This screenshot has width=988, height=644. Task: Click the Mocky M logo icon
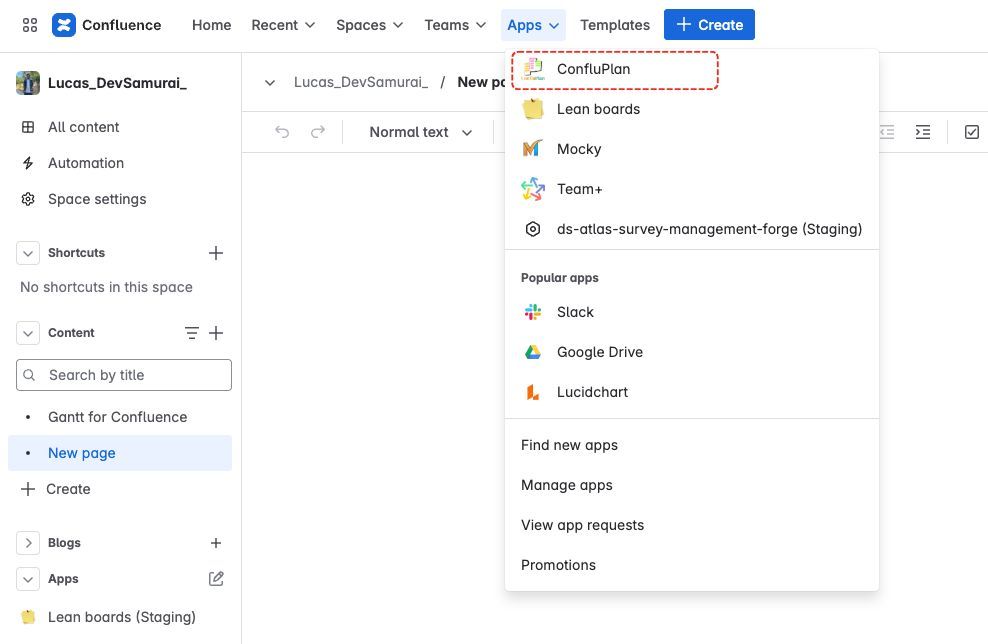pyautogui.click(x=533, y=149)
